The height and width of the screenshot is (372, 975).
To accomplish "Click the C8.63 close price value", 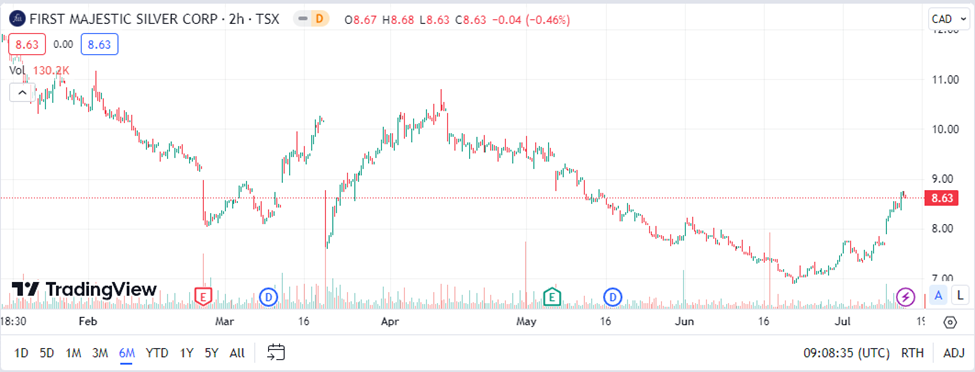I will (471, 19).
